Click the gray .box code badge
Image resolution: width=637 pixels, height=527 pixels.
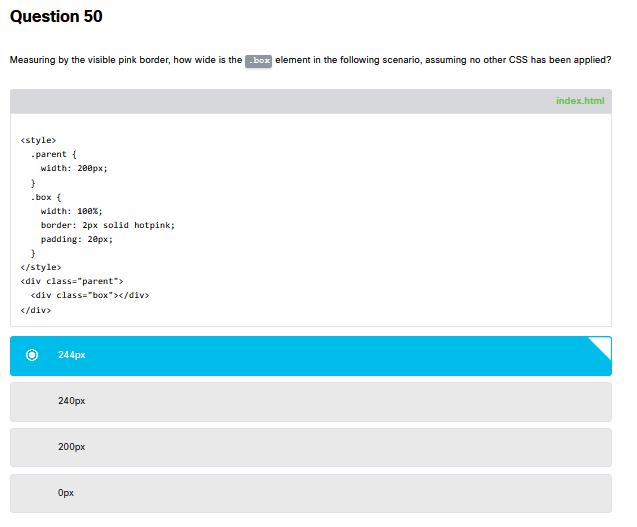[258, 61]
